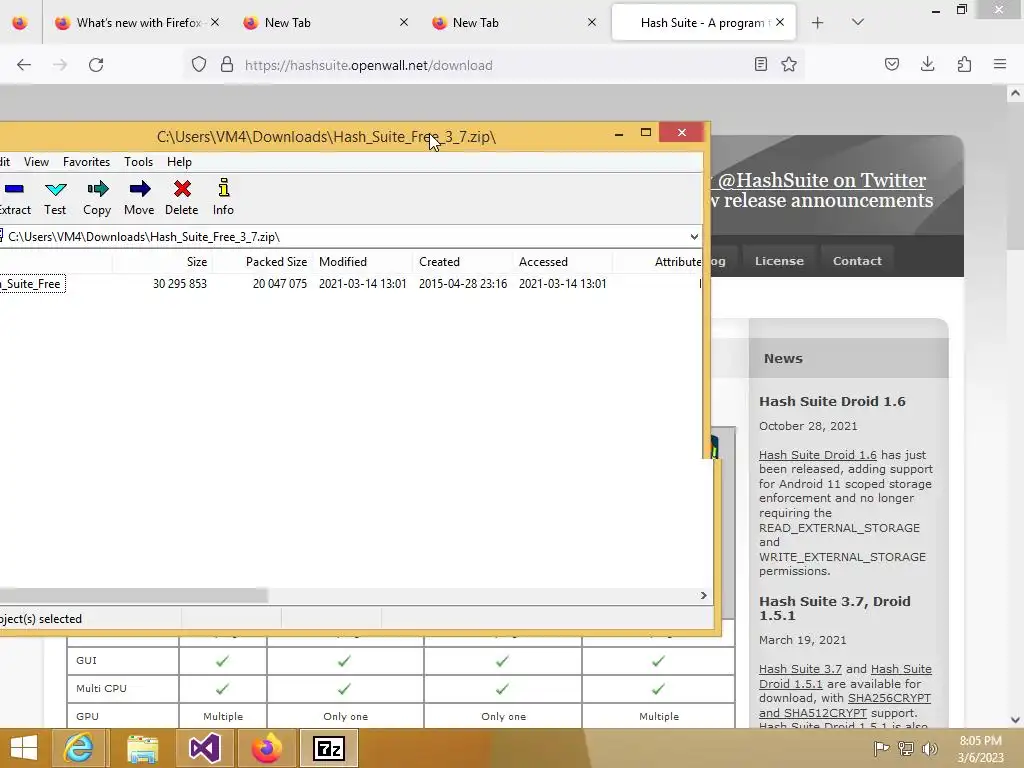The width and height of the screenshot is (1024, 768).
Task: Expand the 7-Zip address path dropdown
Action: pos(694,236)
